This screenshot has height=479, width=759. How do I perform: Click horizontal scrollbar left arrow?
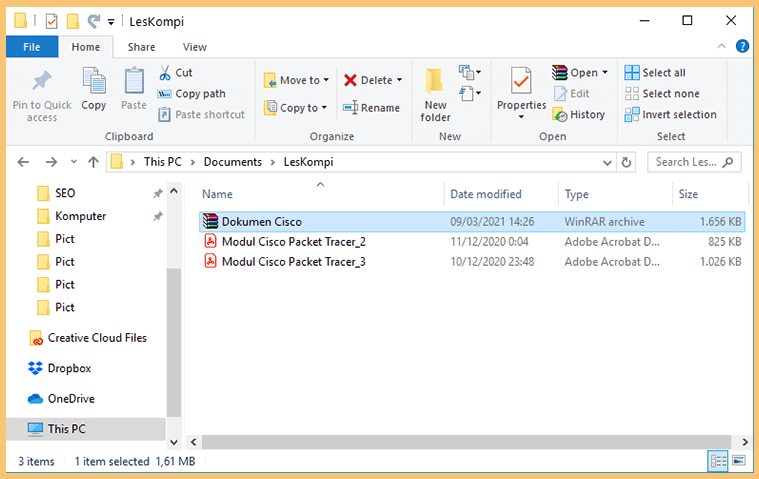194,442
